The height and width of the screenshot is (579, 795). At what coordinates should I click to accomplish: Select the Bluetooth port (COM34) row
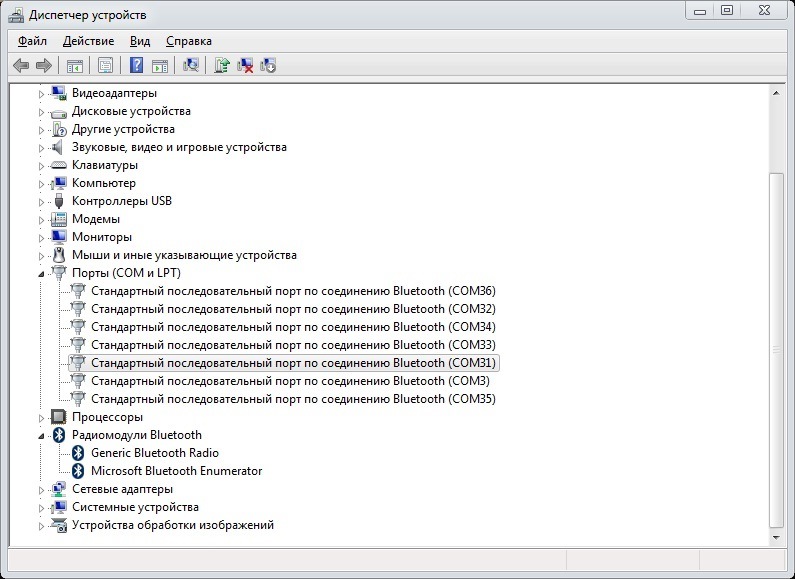(x=293, y=327)
